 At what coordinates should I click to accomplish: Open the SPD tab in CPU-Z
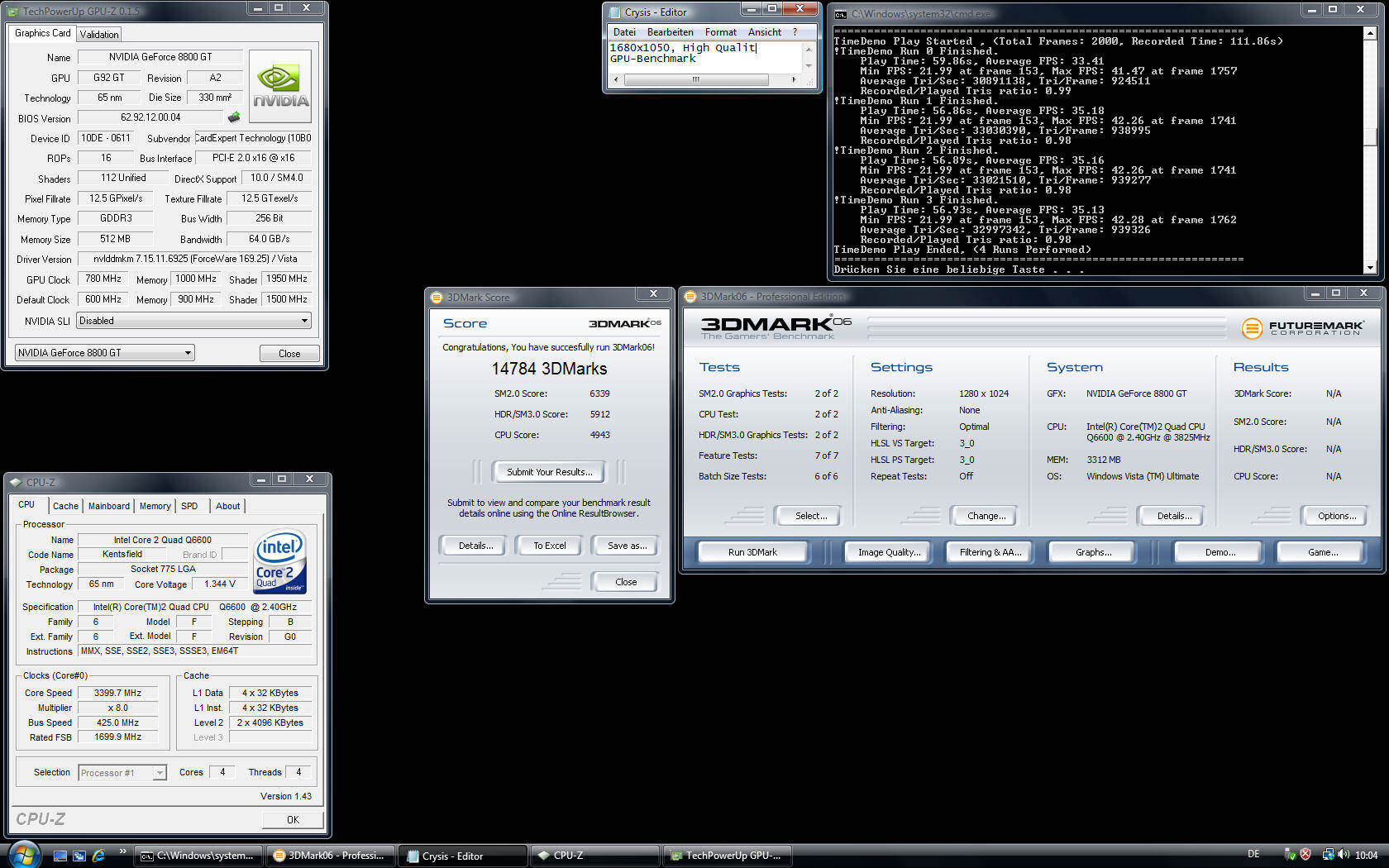click(189, 506)
